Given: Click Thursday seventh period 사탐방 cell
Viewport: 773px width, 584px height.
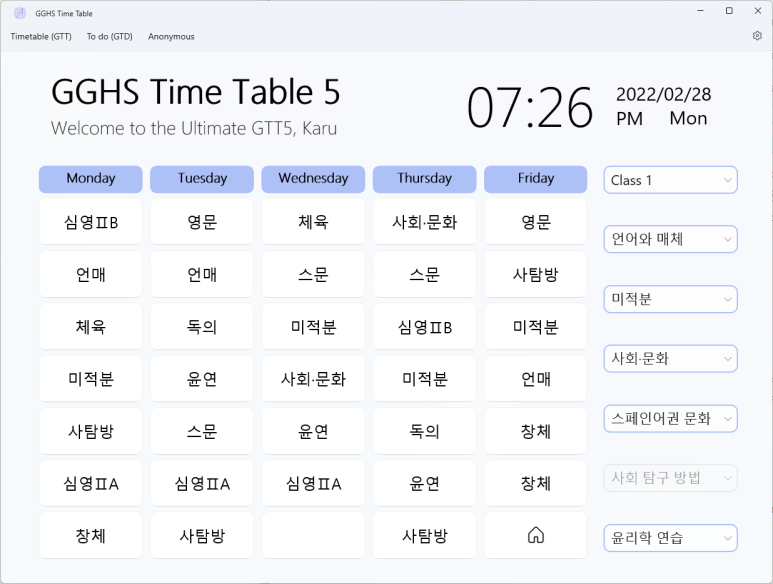Looking at the screenshot, I should click(x=424, y=535).
